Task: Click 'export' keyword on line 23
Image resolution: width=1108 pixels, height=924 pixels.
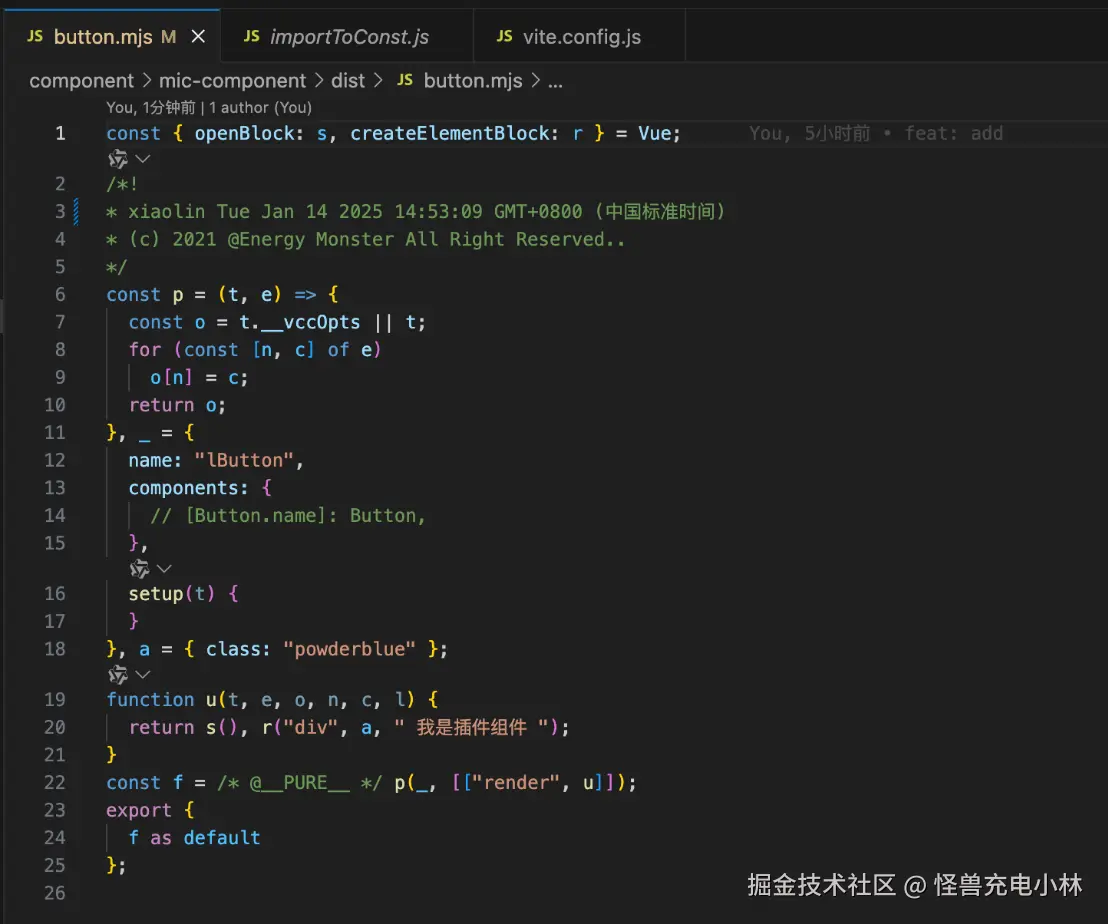Action: tap(138, 810)
